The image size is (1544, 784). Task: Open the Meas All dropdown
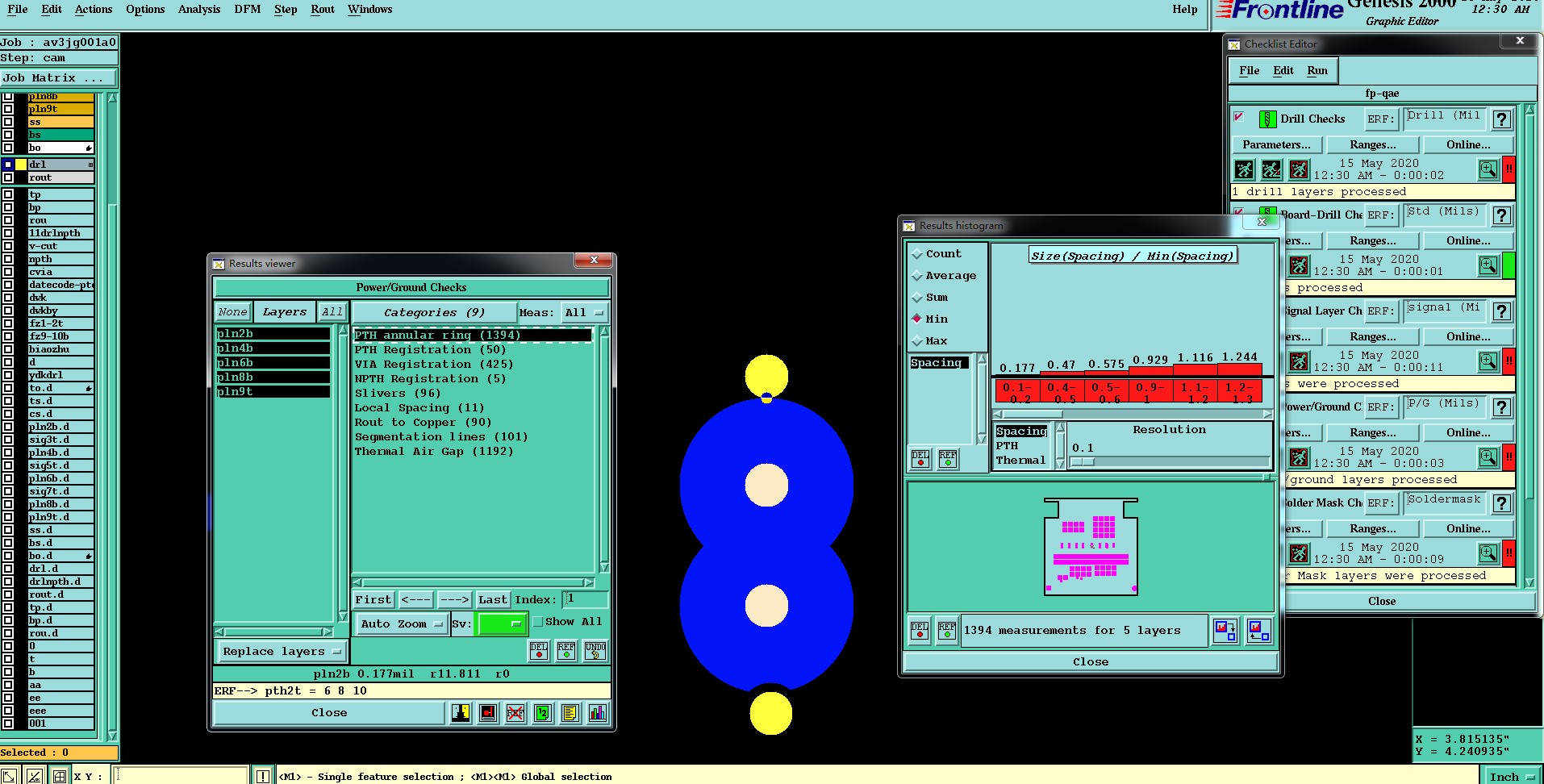coord(584,313)
